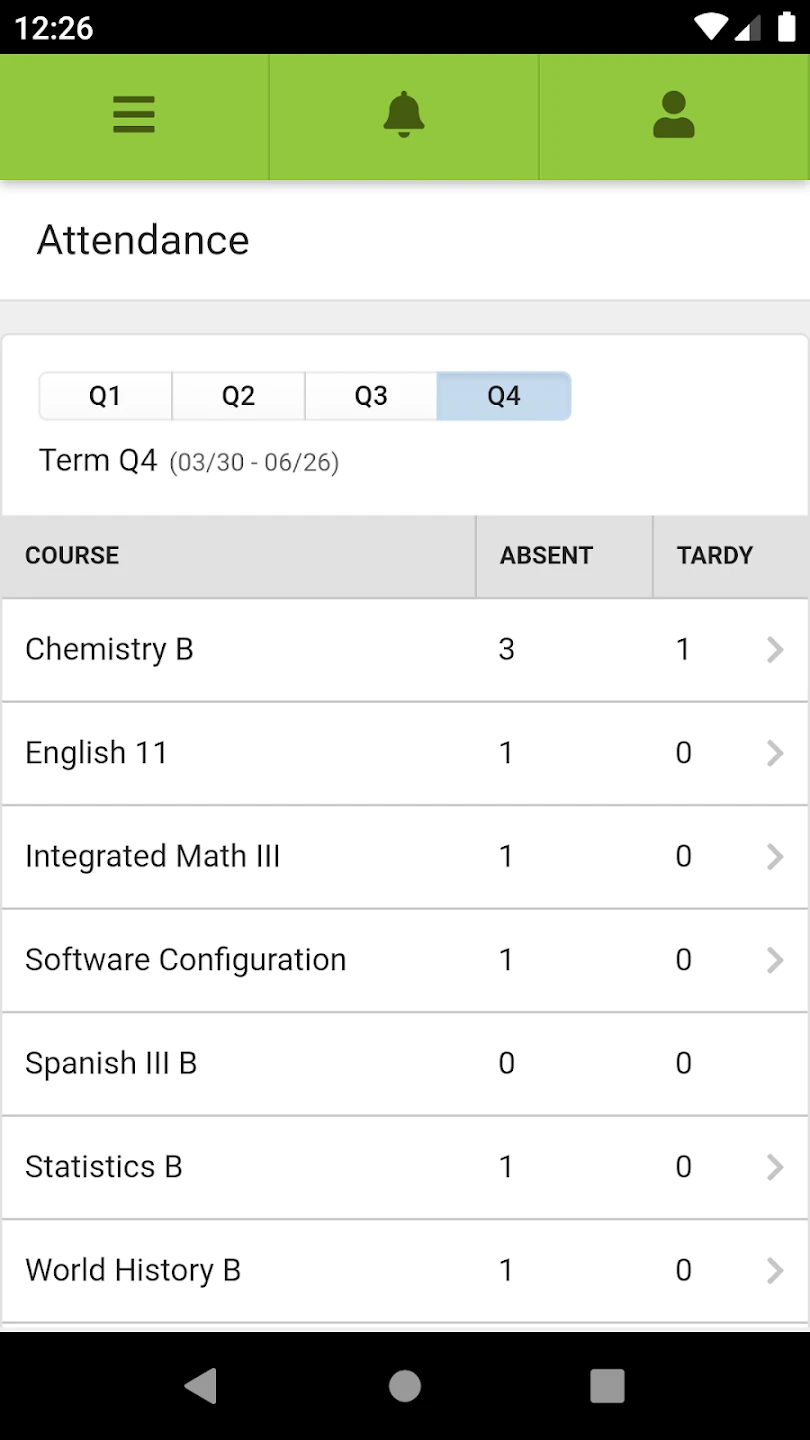Open the user profile icon
Viewport: 810px width, 1440px height.
tap(673, 116)
